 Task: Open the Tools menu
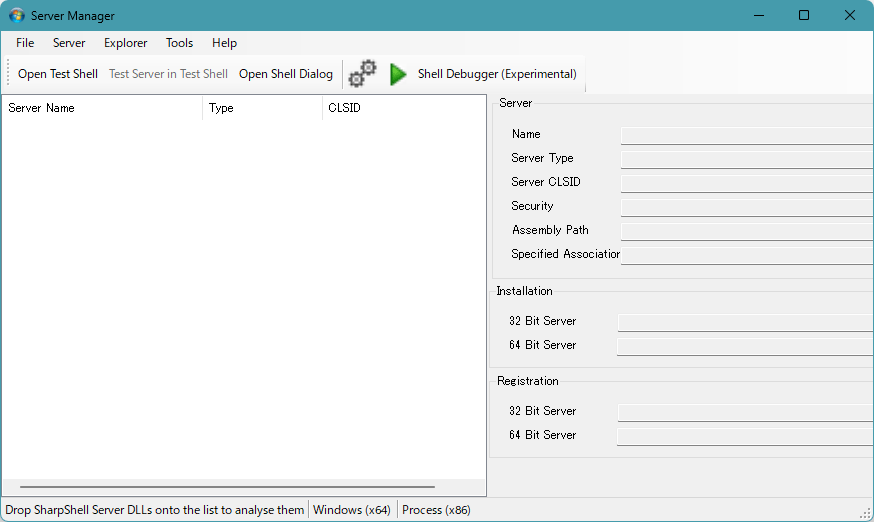[180, 43]
